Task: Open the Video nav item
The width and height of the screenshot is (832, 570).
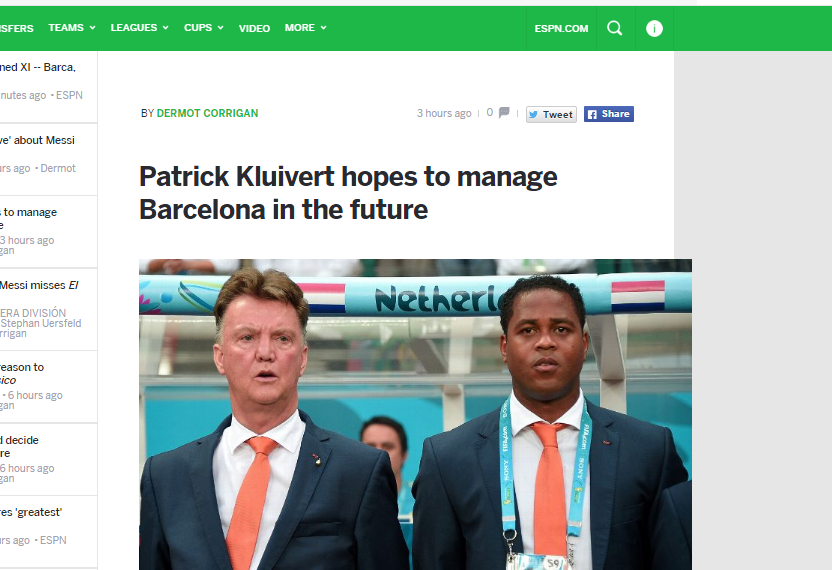Action: click(254, 28)
